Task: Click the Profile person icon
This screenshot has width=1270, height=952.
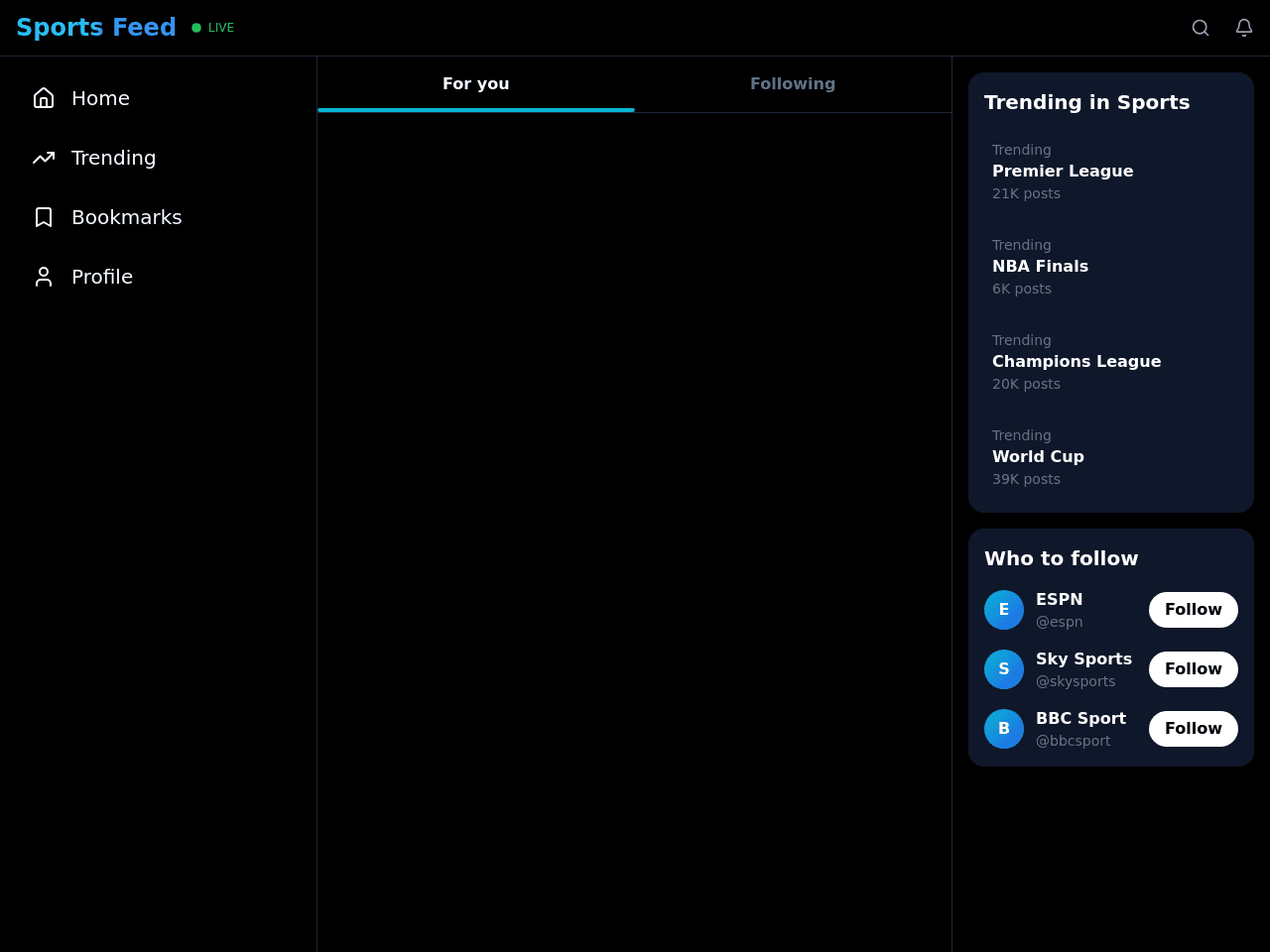Action: click(x=44, y=277)
